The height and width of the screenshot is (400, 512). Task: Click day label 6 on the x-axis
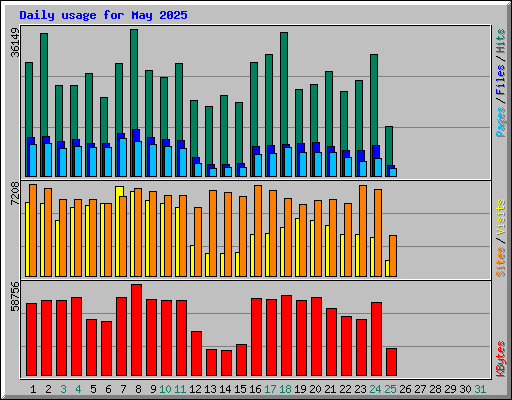[108, 389]
